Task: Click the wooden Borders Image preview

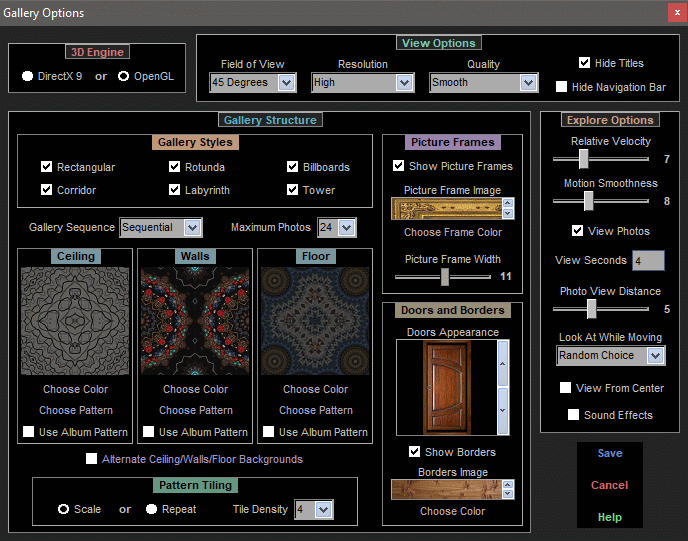Action: point(445,489)
